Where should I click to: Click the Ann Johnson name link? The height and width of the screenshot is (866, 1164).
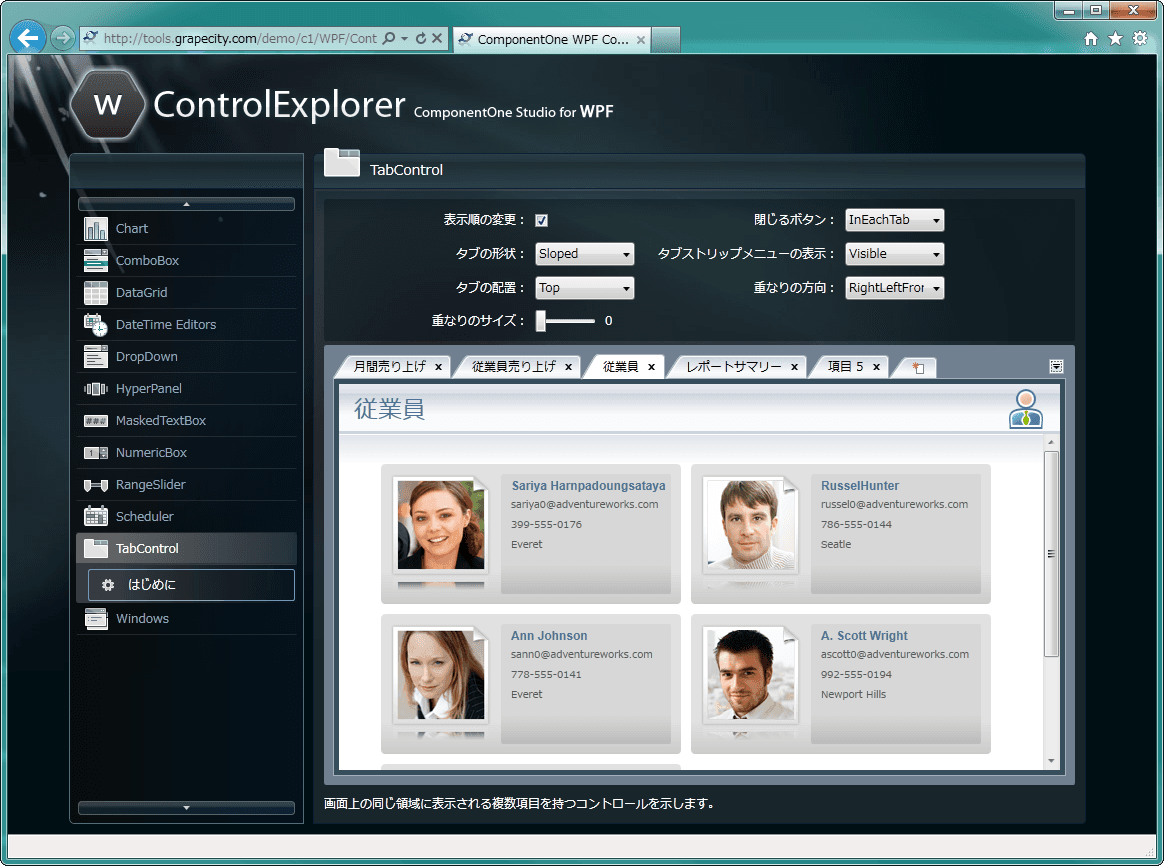tap(549, 636)
